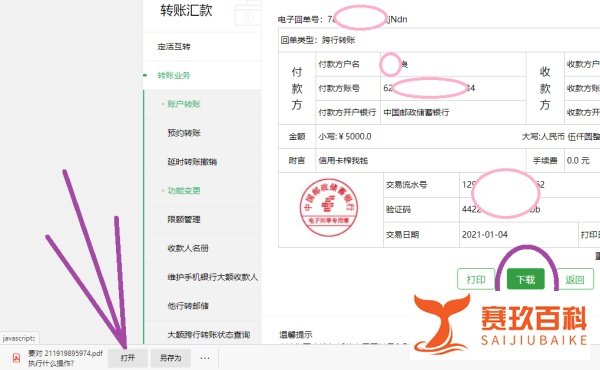Expand 功能变更 submenu group
Viewport: 600px width, 370px height.
[x=184, y=191]
